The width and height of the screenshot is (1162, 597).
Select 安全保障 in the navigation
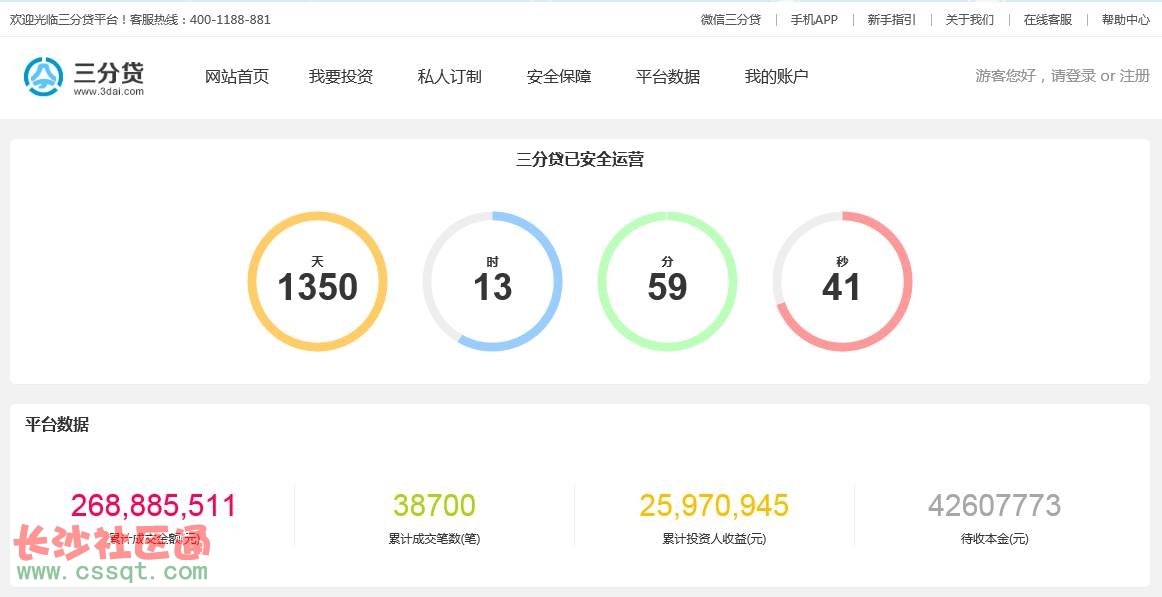point(559,76)
